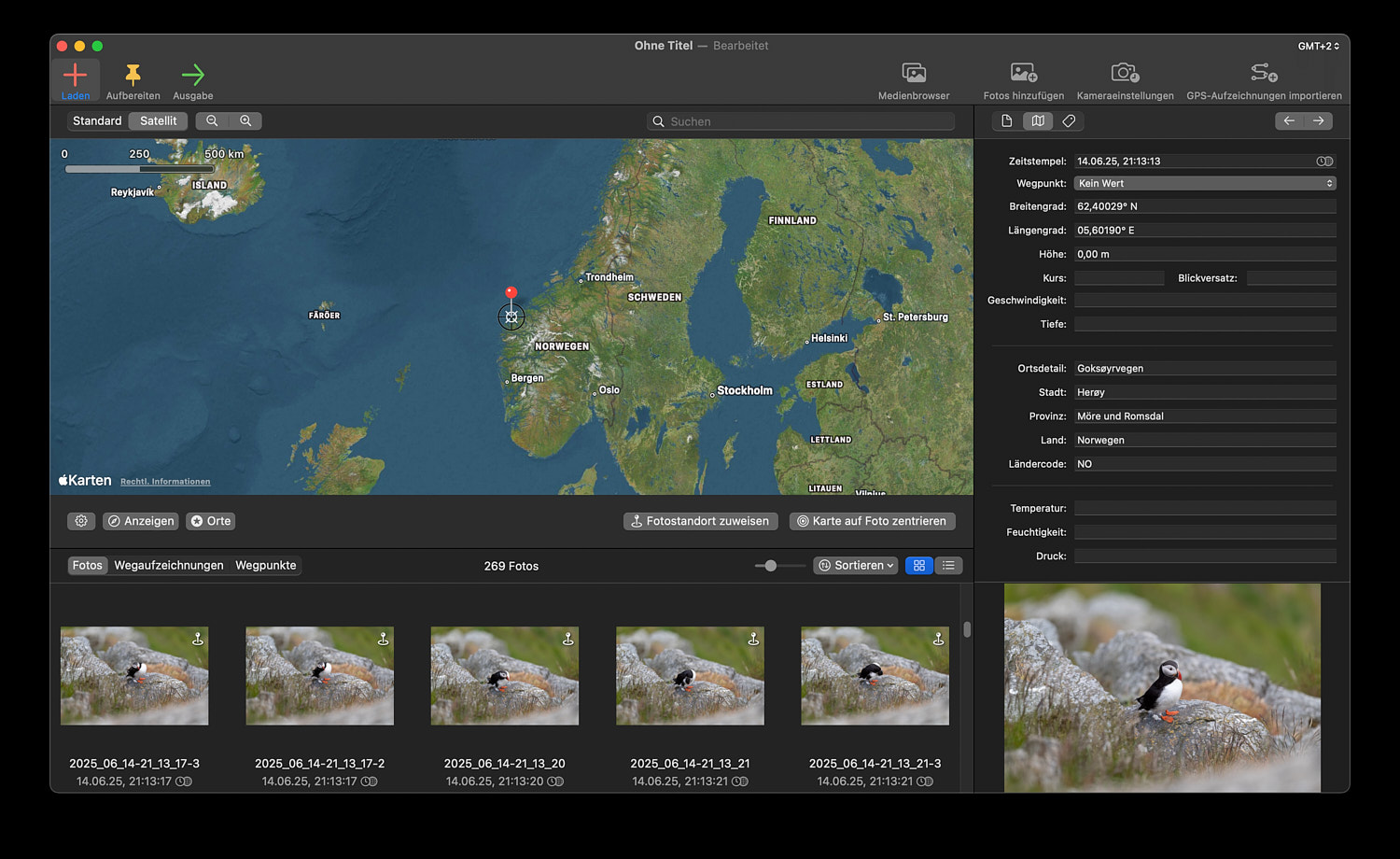Viewport: 1400px width, 859px height.
Task: Open the GMT+2 time zone dropdown
Action: [x=1318, y=46]
